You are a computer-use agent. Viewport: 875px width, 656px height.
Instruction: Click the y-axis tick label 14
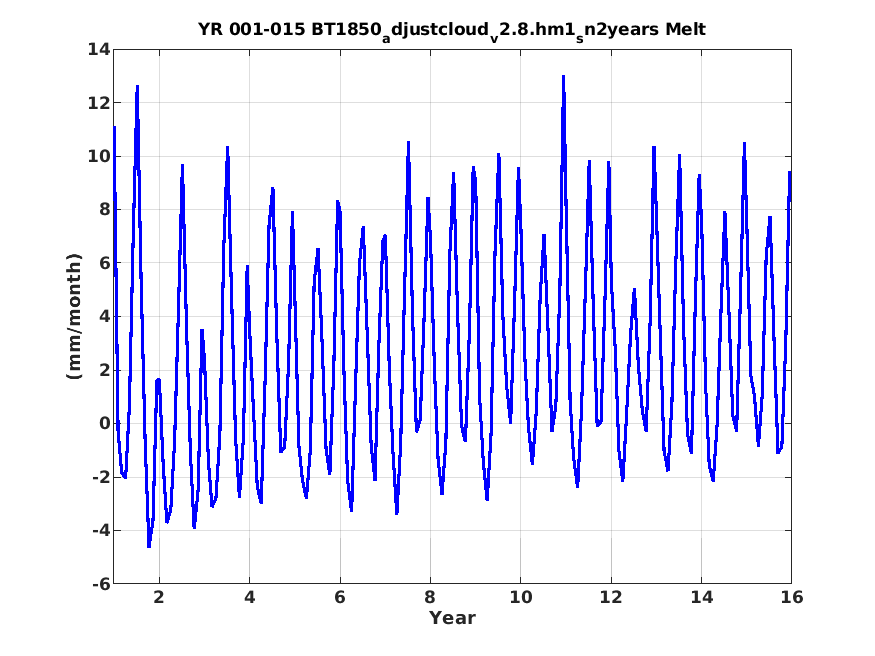click(x=99, y=49)
